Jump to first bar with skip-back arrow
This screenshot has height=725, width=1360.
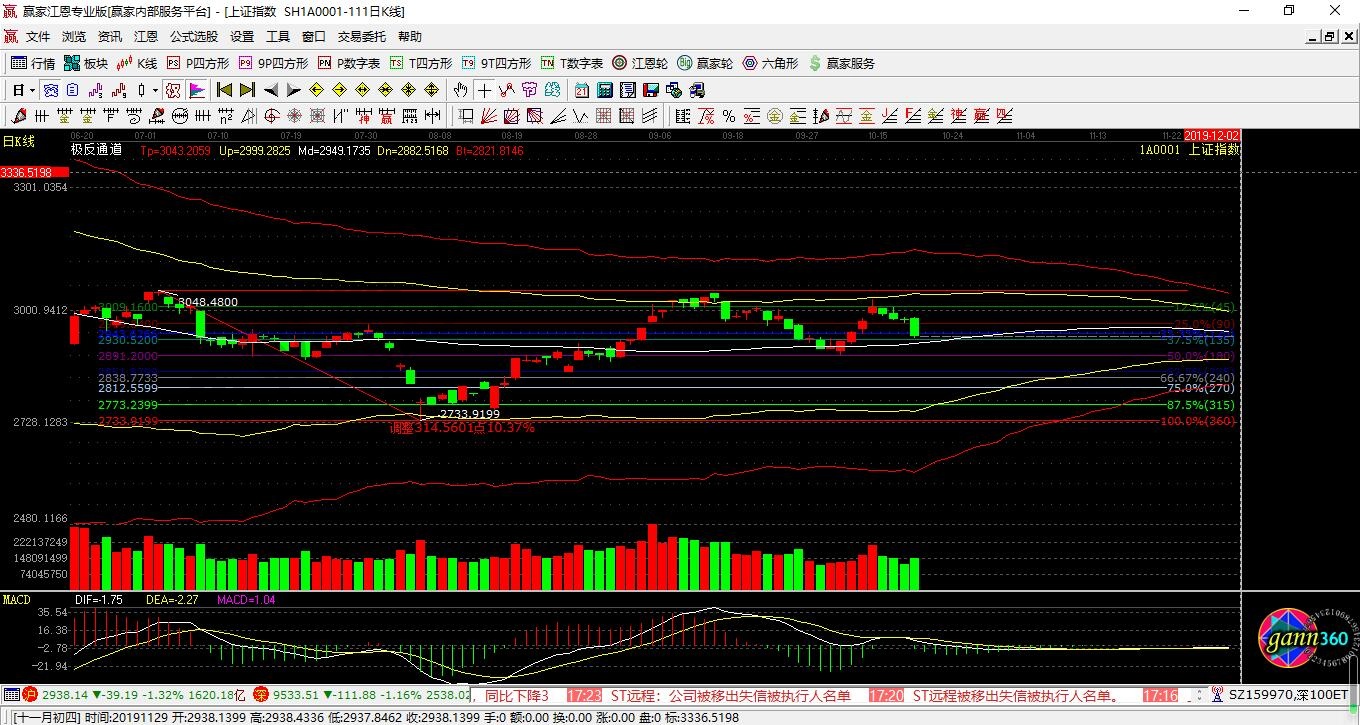tap(225, 90)
